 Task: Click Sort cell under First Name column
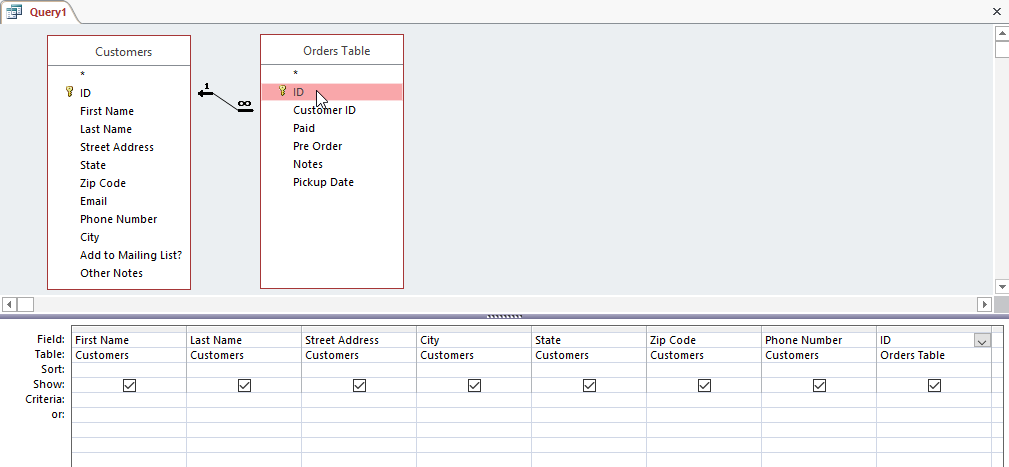[x=129, y=370]
